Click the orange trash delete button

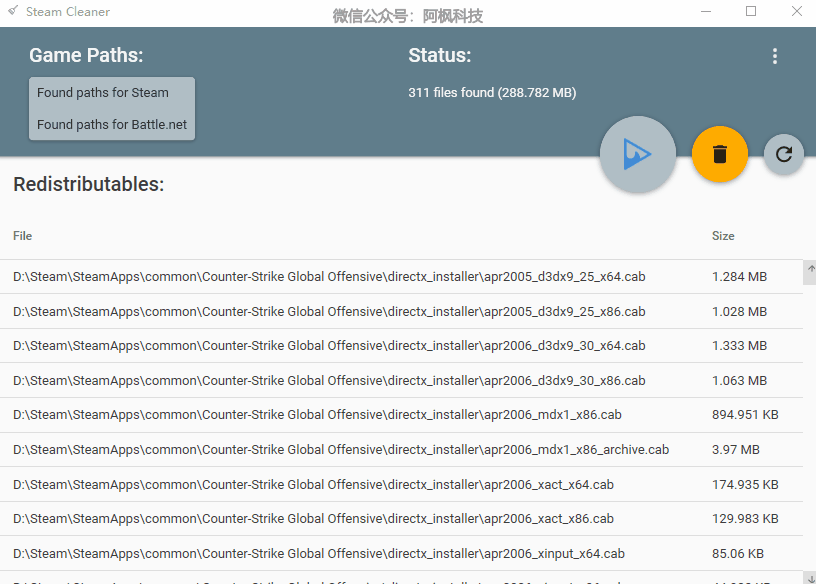pyautogui.click(x=720, y=154)
